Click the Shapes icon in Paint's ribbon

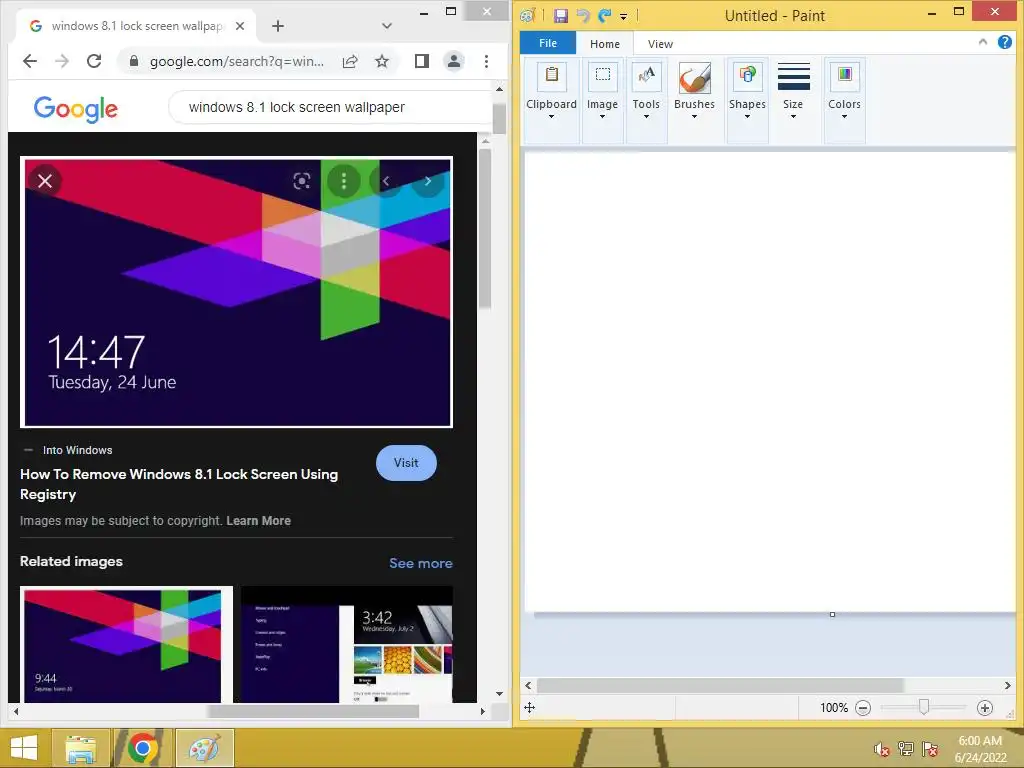(x=747, y=75)
